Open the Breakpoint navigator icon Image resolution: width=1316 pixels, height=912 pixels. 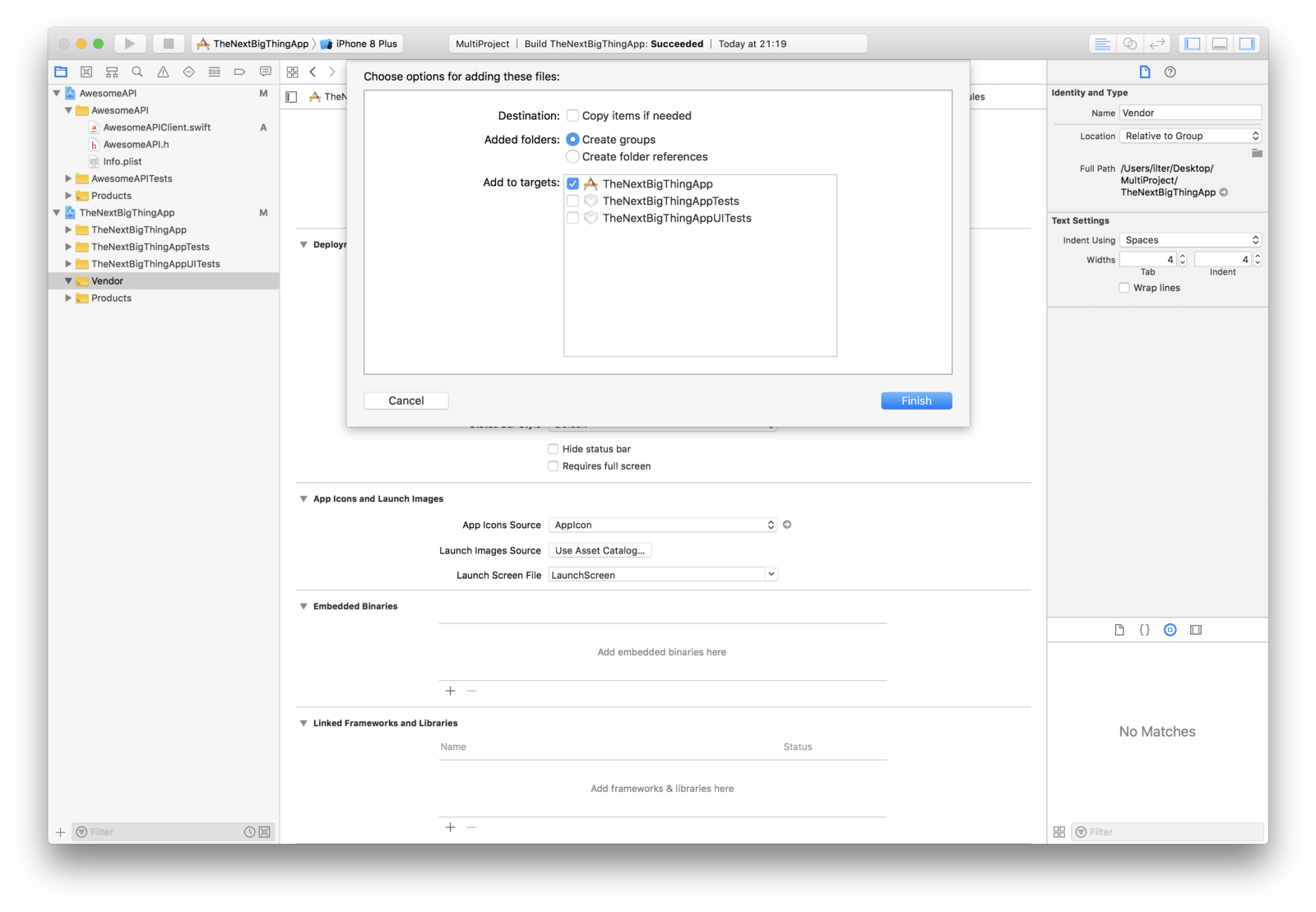point(239,72)
